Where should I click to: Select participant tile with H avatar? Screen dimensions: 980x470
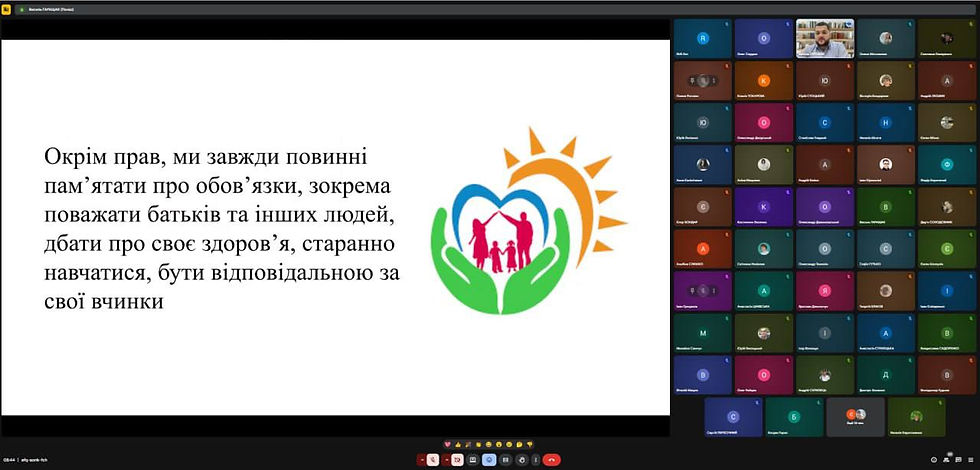[886, 123]
